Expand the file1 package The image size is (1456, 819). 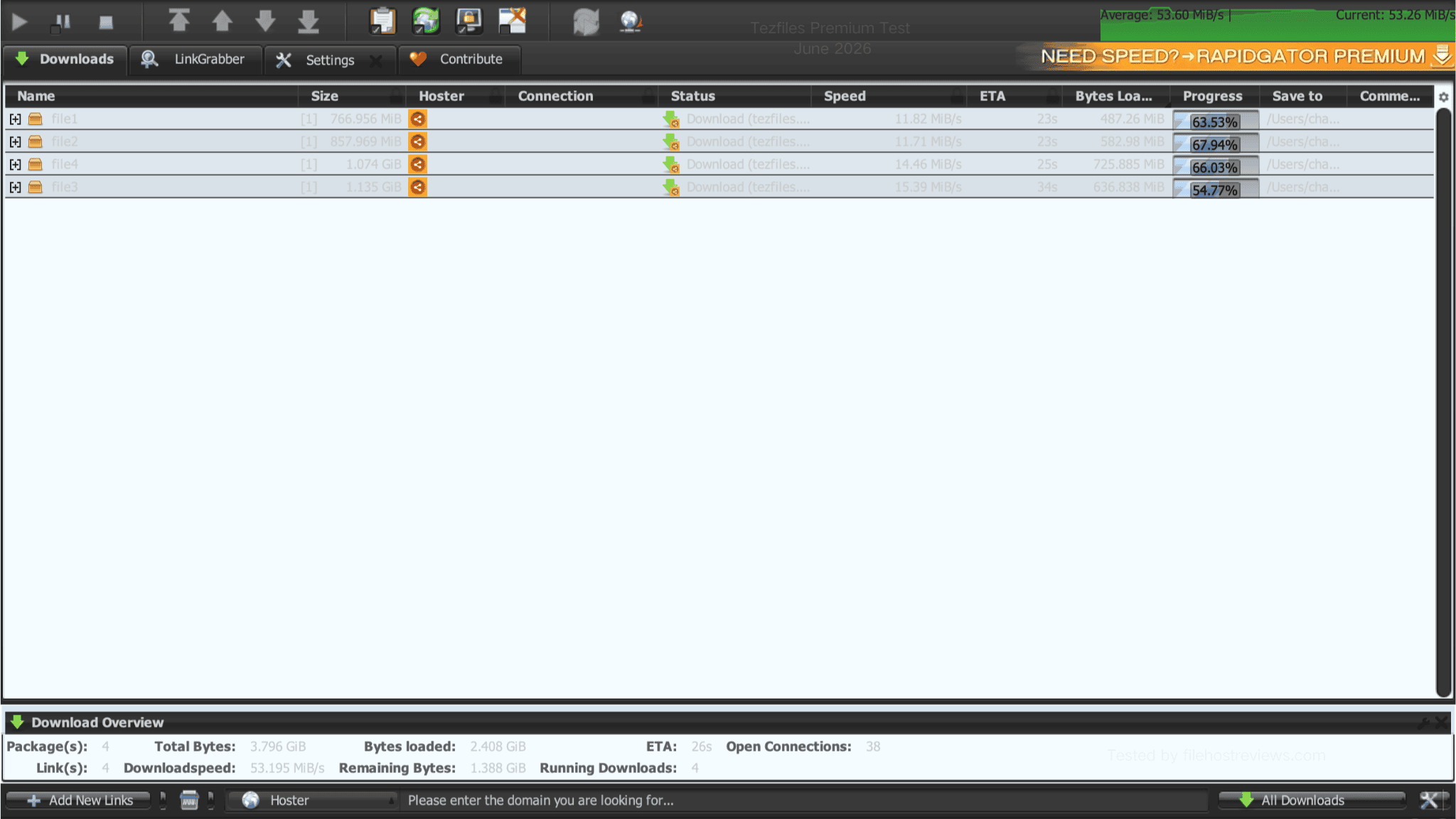(x=15, y=119)
